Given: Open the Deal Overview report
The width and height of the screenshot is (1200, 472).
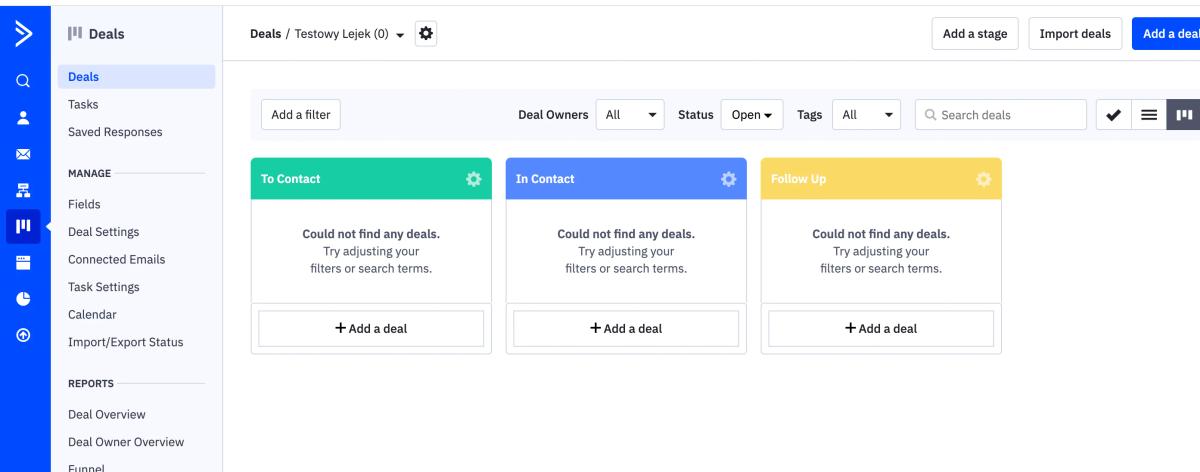Looking at the screenshot, I should tap(107, 414).
